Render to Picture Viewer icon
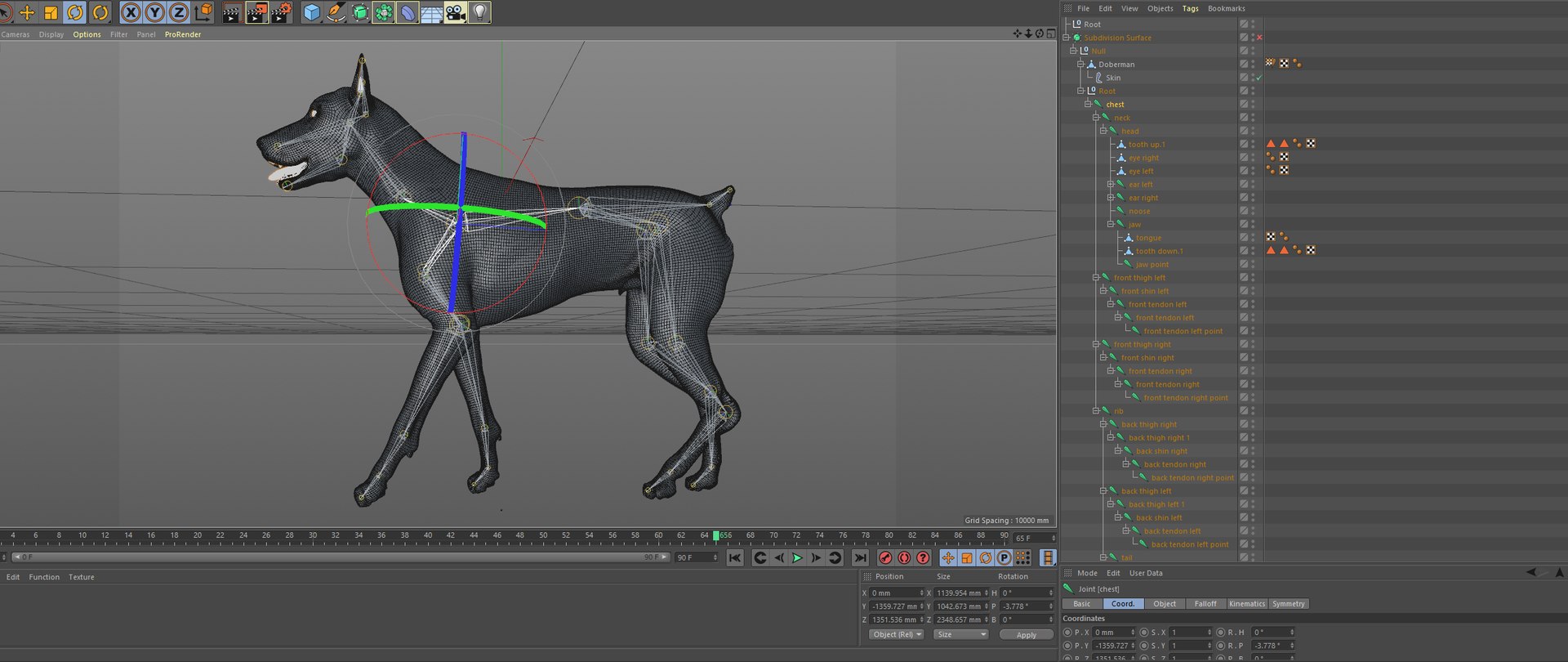This screenshot has width=1568, height=662. point(256,11)
